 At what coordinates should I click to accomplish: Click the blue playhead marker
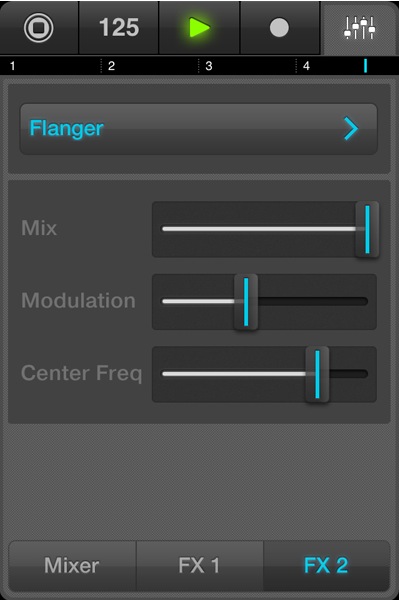click(365, 66)
